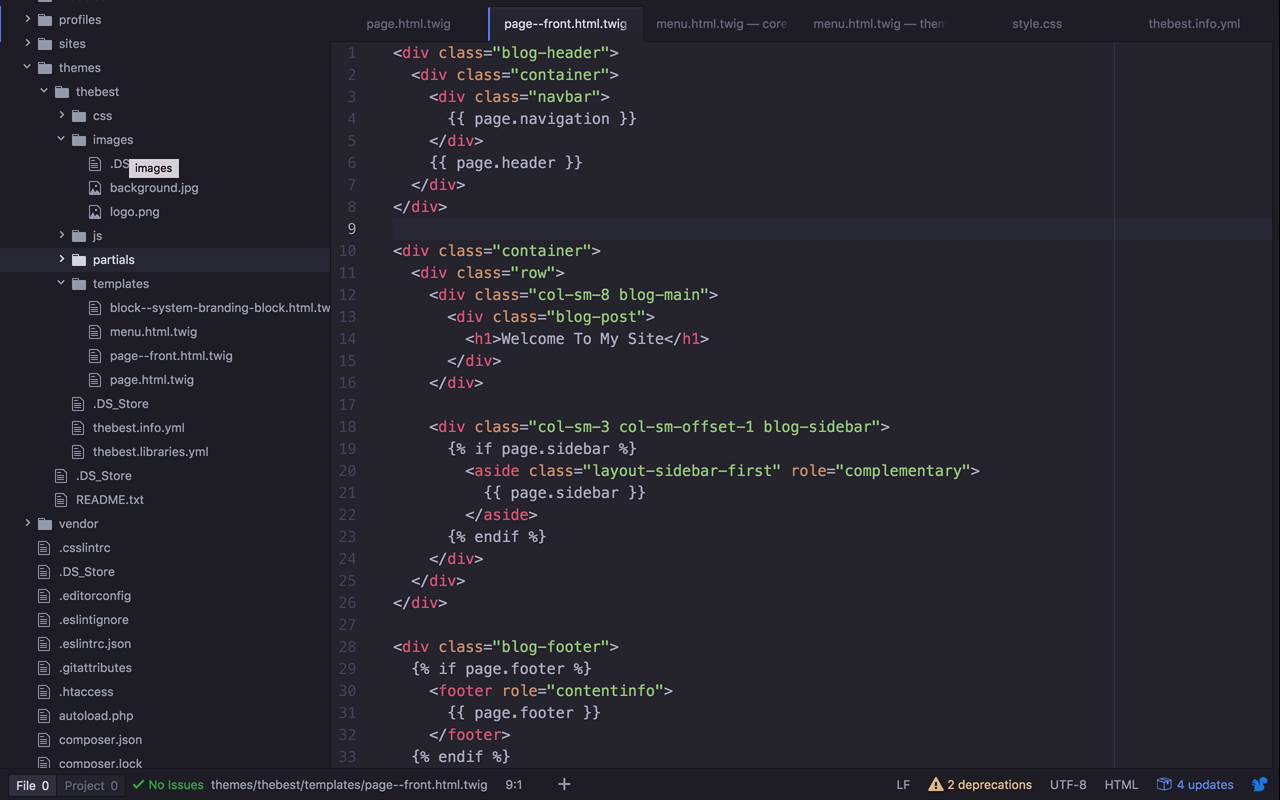Click the logo.png image file icon

tap(95, 211)
